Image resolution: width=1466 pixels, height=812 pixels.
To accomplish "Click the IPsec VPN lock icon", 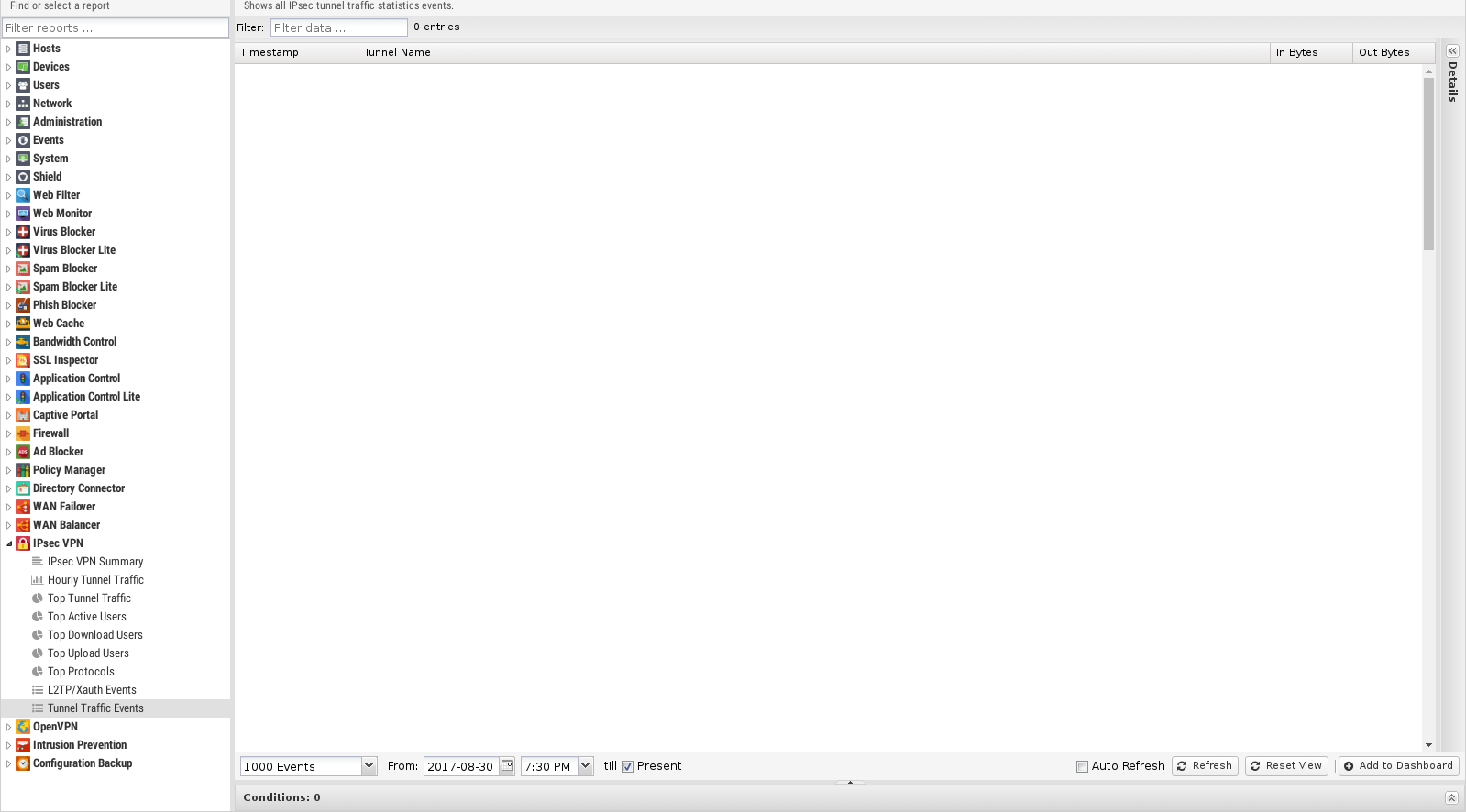I will 23,543.
